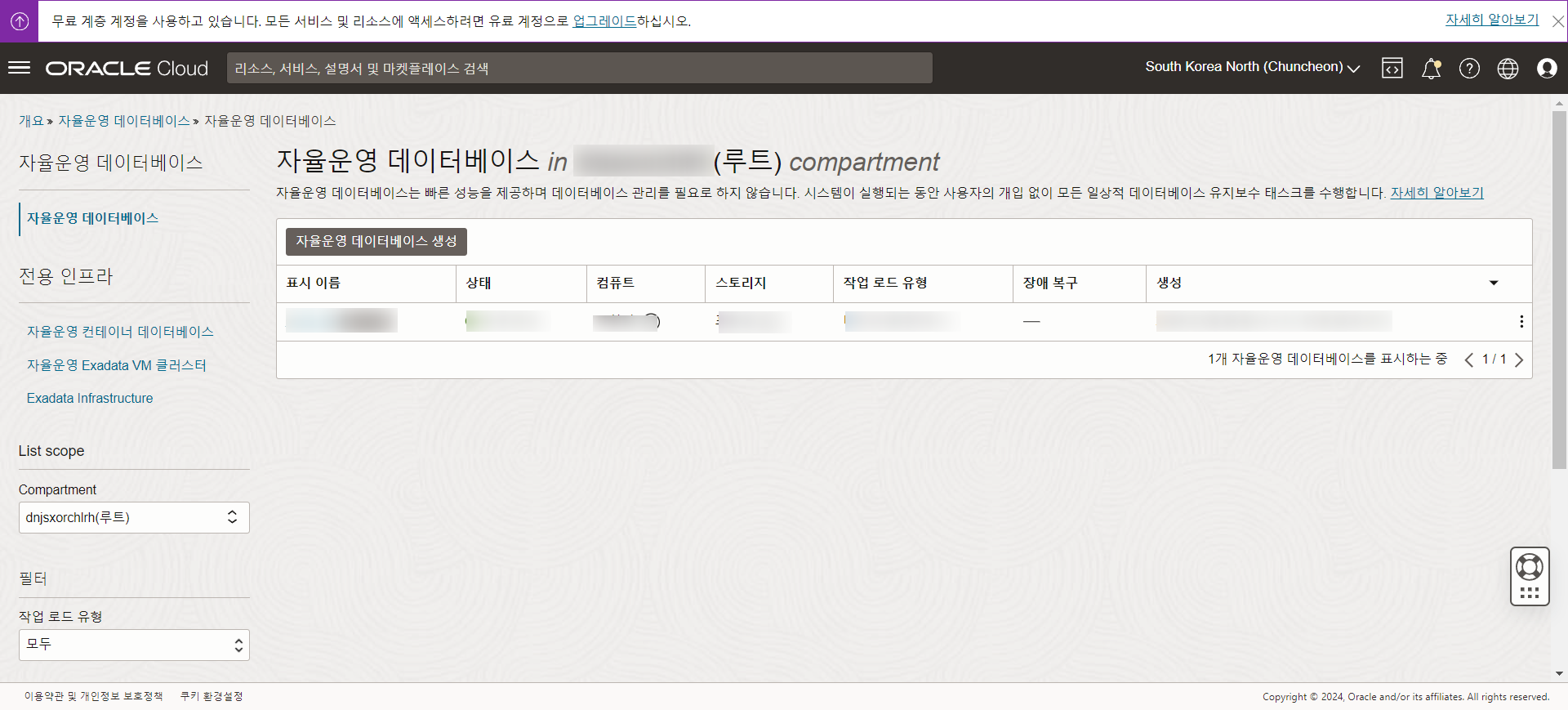Open 이용약관 및 개인정보 보호정책 footer link

[93, 696]
